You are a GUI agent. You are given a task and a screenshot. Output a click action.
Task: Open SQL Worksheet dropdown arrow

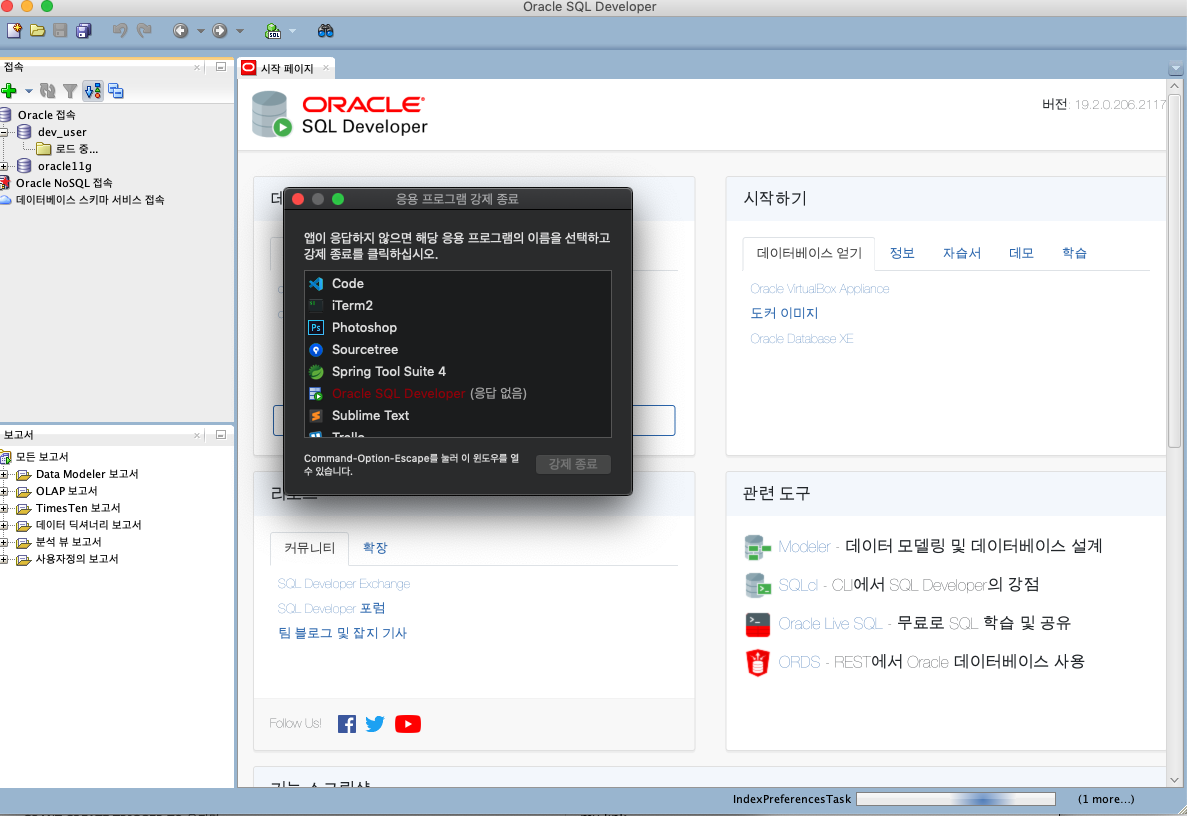[x=292, y=31]
